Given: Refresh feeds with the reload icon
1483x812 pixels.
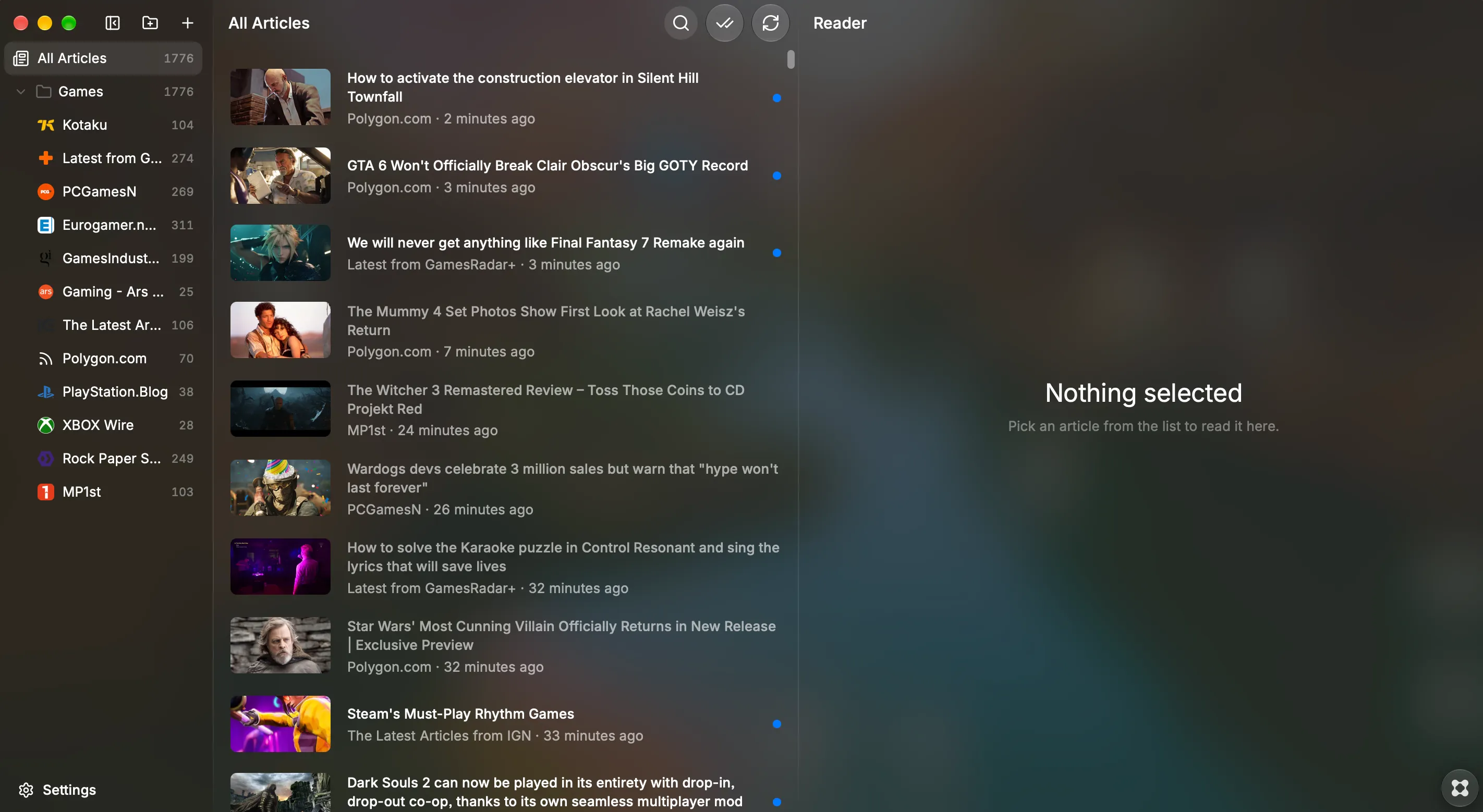Looking at the screenshot, I should 770,23.
